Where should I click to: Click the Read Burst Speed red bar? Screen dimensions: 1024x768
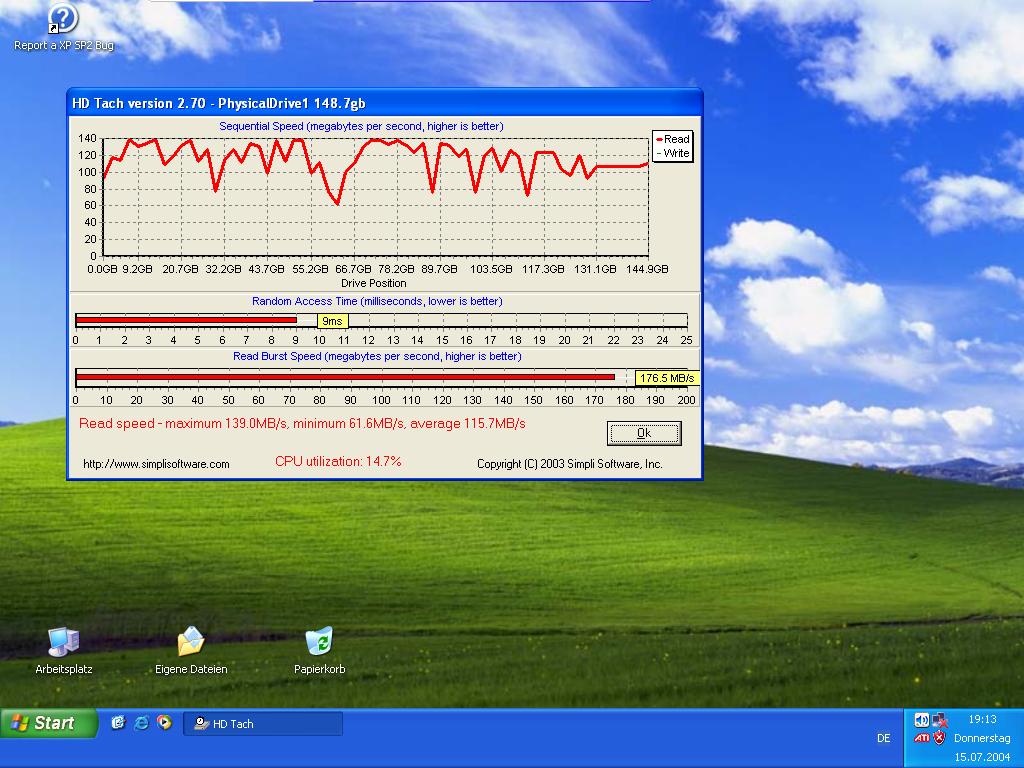tap(345, 377)
